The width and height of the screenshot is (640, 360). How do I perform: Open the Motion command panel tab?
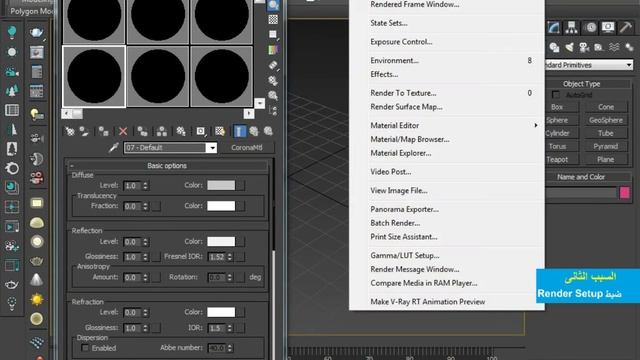pos(590,27)
